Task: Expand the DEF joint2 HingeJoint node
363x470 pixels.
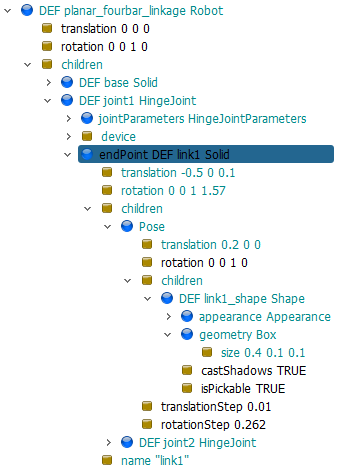Action: [x=108, y=442]
